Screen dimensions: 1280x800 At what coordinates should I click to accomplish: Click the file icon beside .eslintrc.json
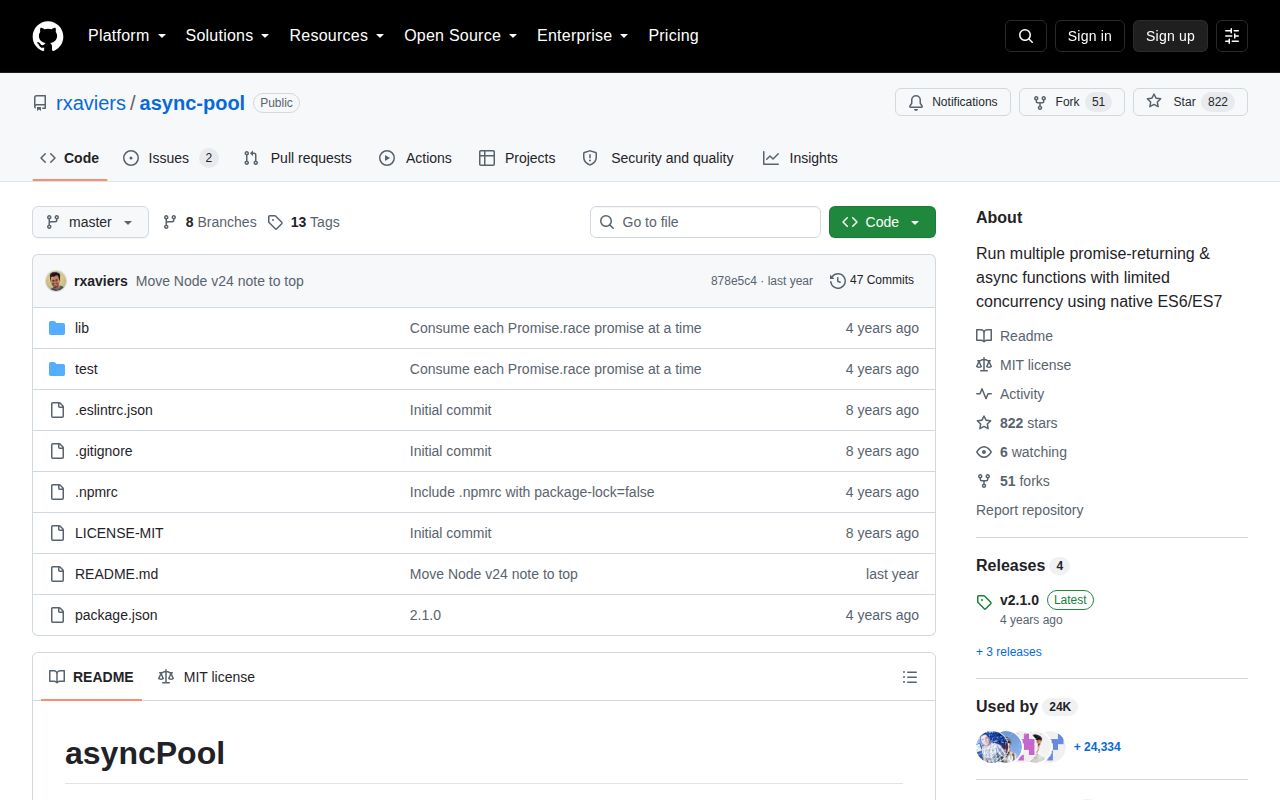[57, 410]
